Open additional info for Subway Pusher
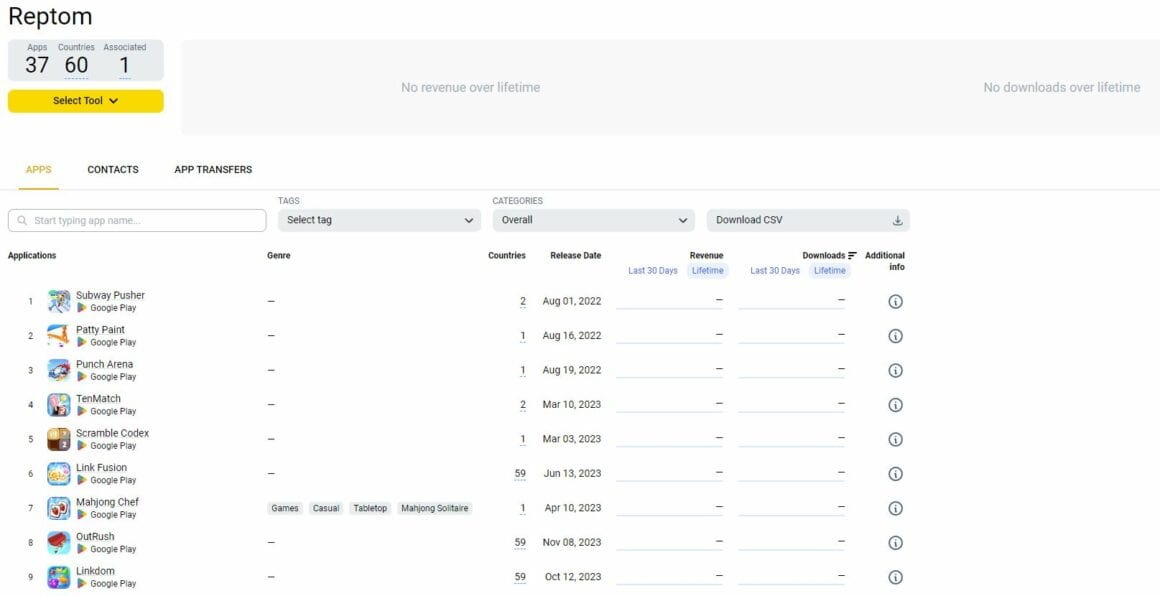Screen dimensions: 1160x596 click(x=895, y=301)
